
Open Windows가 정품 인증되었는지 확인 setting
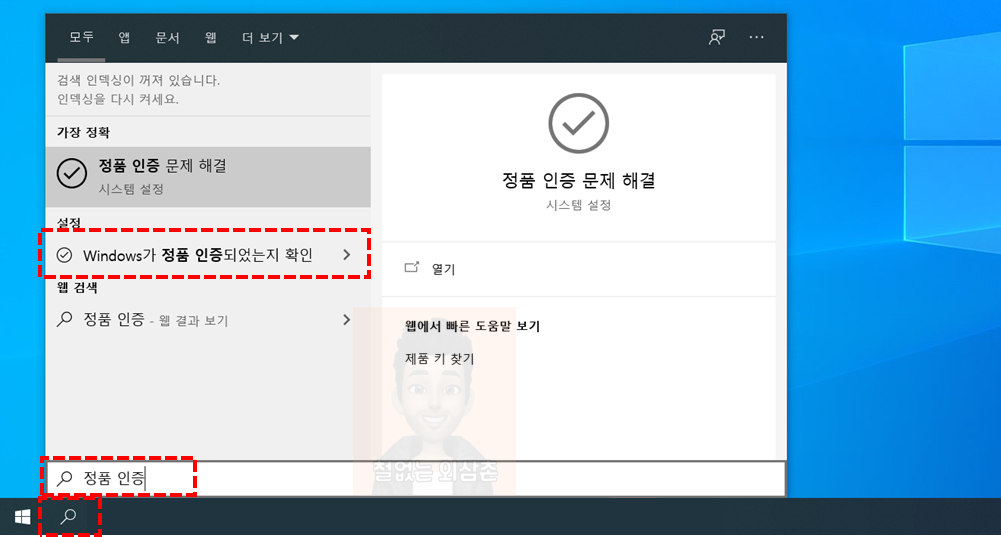[198, 255]
